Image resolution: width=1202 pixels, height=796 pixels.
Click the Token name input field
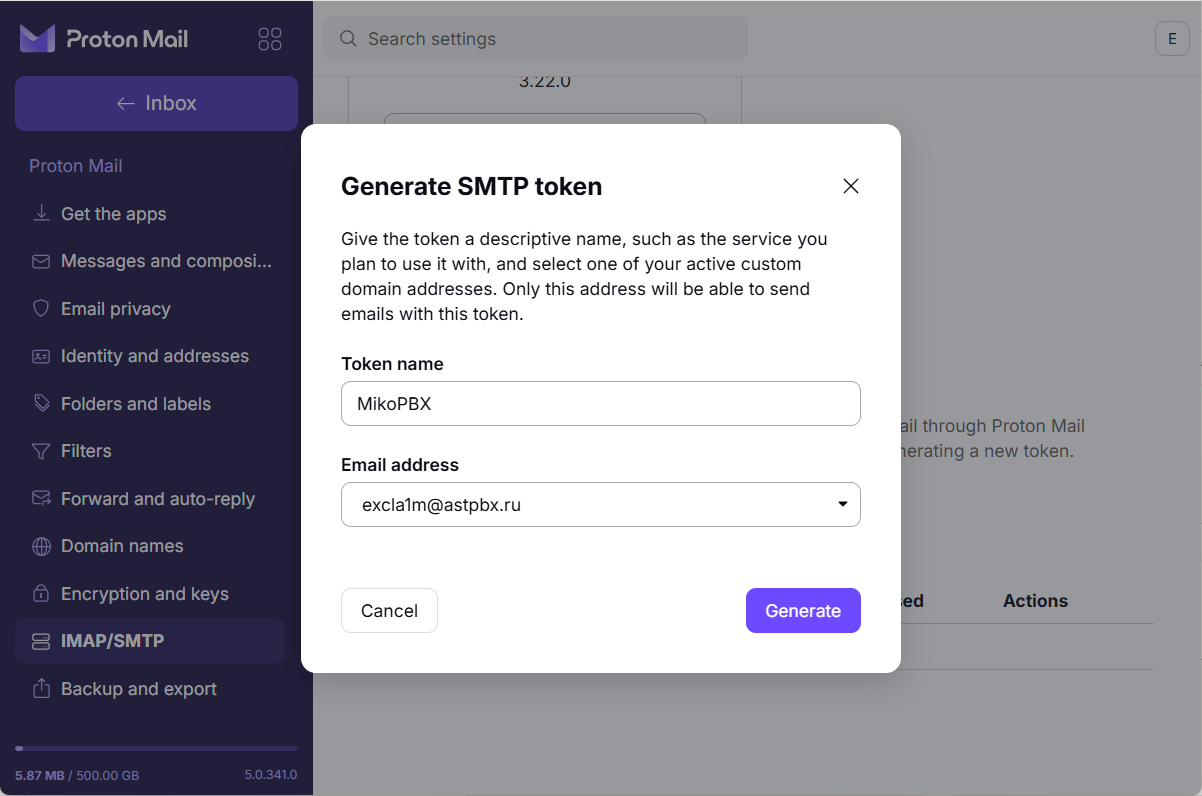coord(600,403)
